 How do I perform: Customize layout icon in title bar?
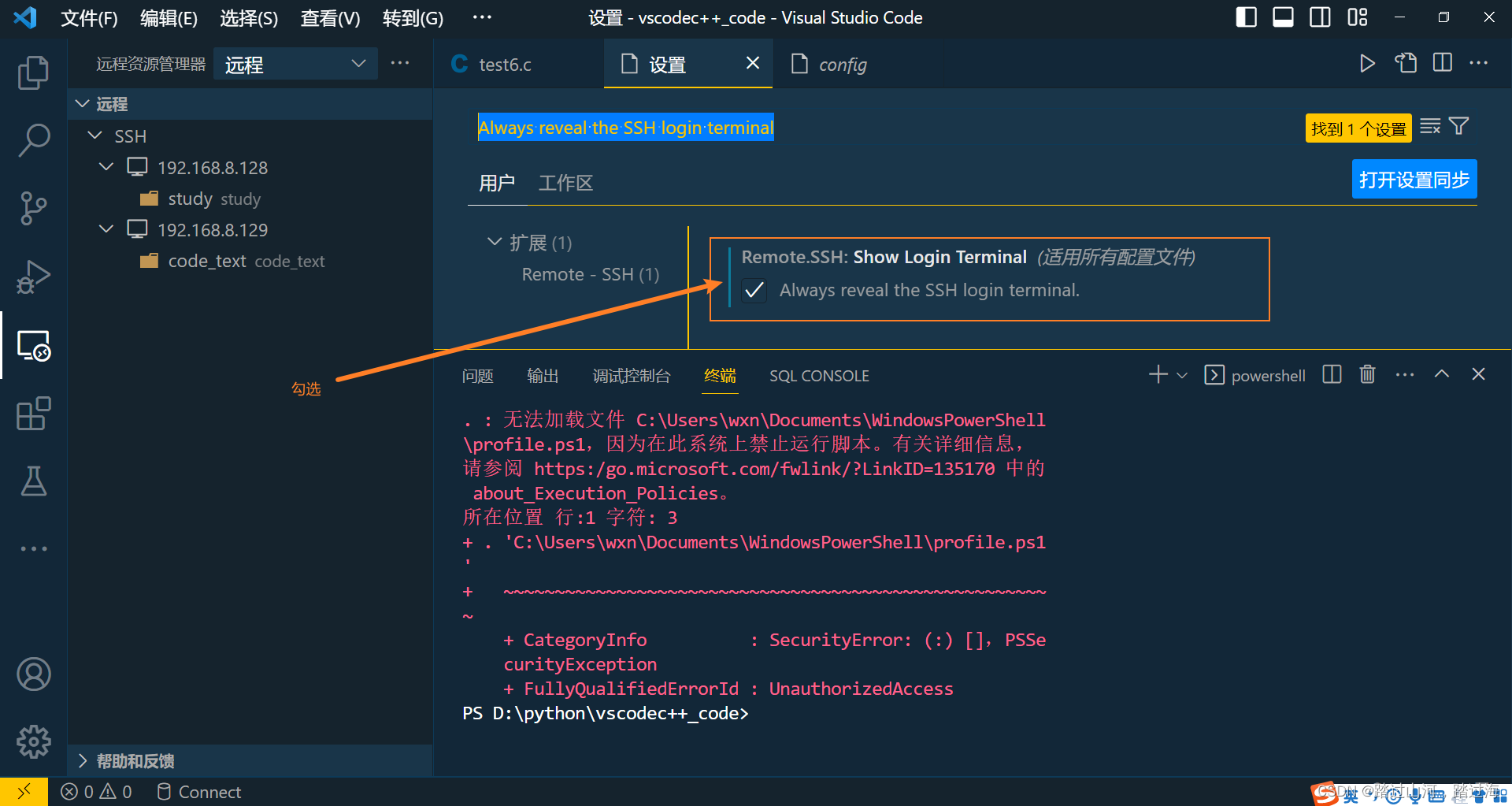click(x=1358, y=17)
